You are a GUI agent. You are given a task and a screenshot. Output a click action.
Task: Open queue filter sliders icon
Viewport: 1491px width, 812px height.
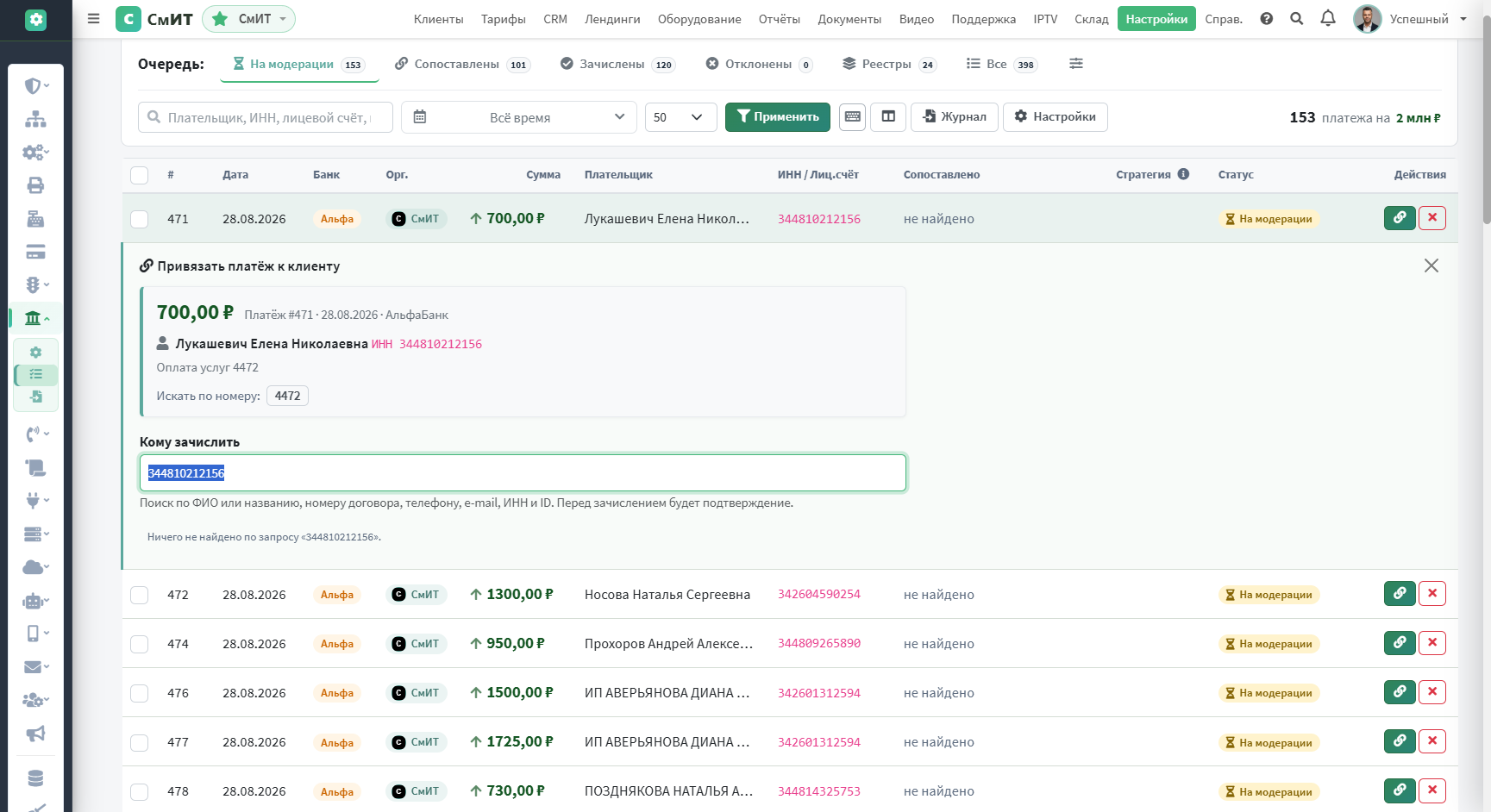click(1075, 64)
